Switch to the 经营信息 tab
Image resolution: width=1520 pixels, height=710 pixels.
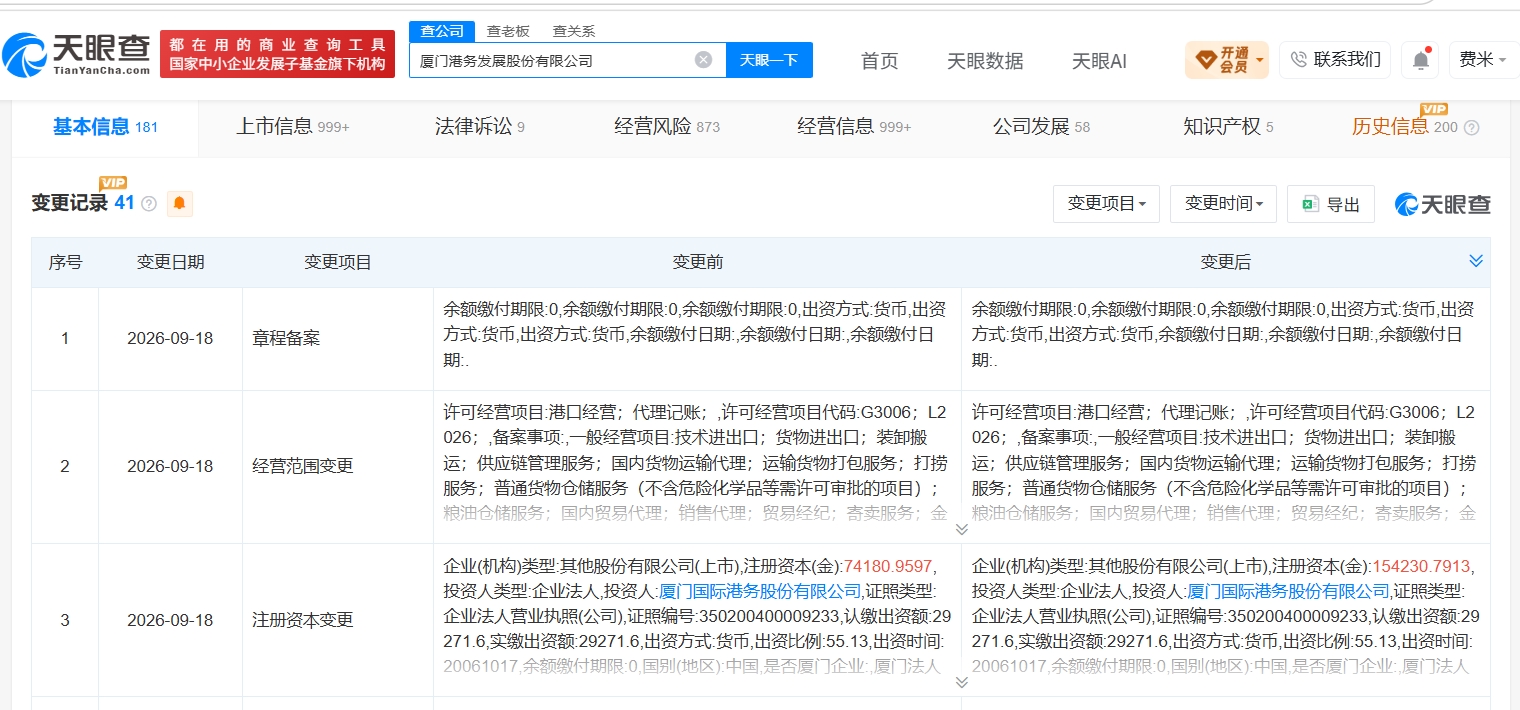point(853,127)
